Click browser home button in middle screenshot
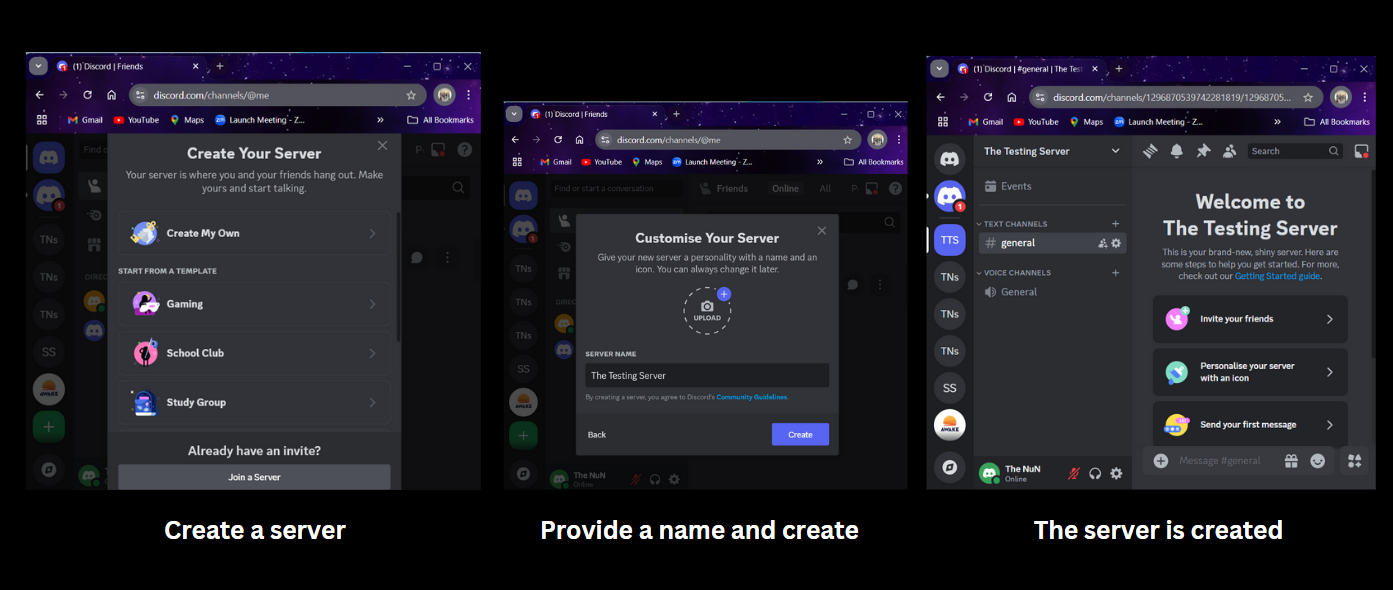 click(x=579, y=140)
